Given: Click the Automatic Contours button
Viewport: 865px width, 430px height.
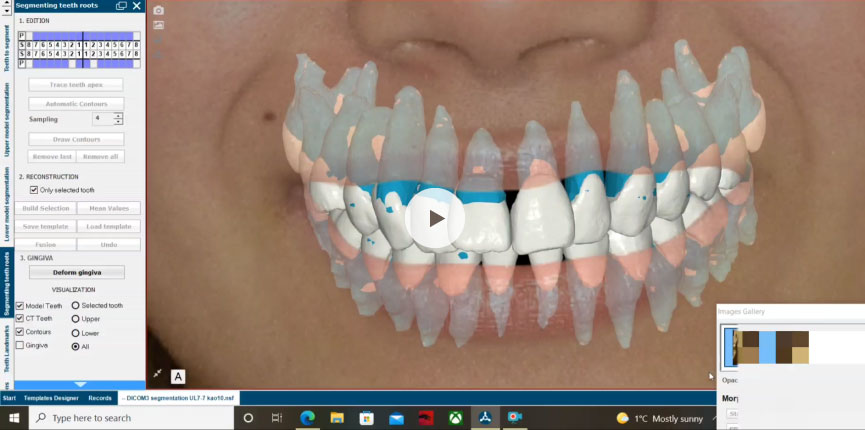Looking at the screenshot, I should coord(76,104).
